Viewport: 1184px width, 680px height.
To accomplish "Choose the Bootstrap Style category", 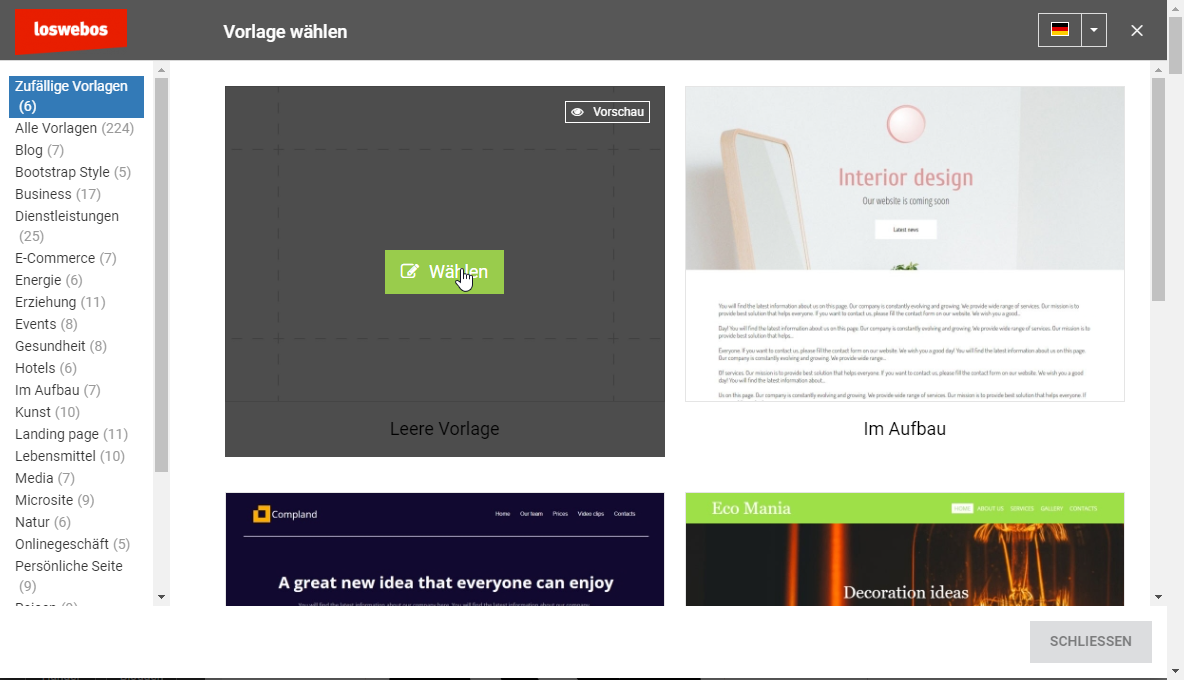I will tap(62, 172).
